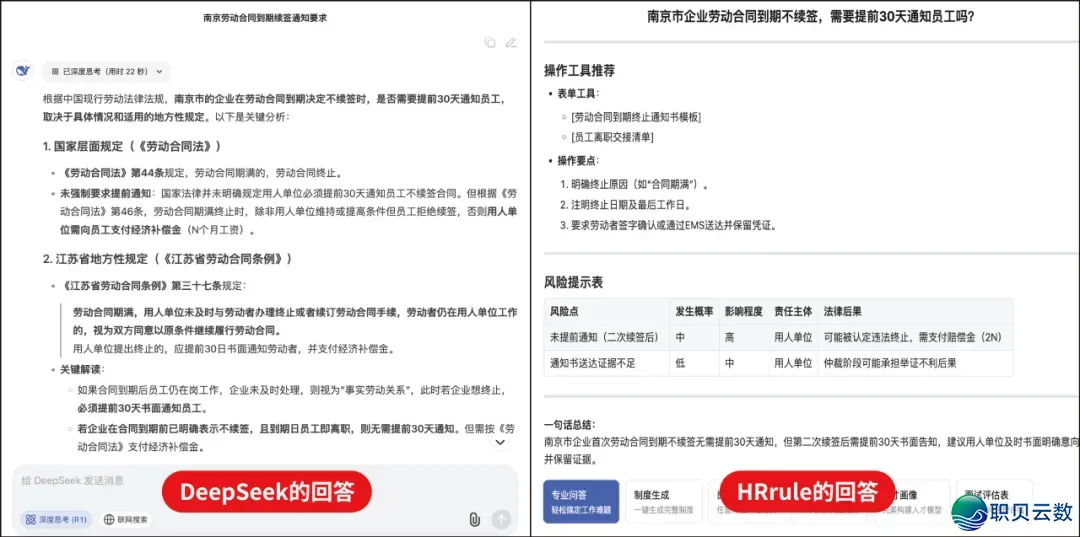Click step 注明终止日期及最后工作日
The height and width of the screenshot is (537, 1080).
pos(630,204)
